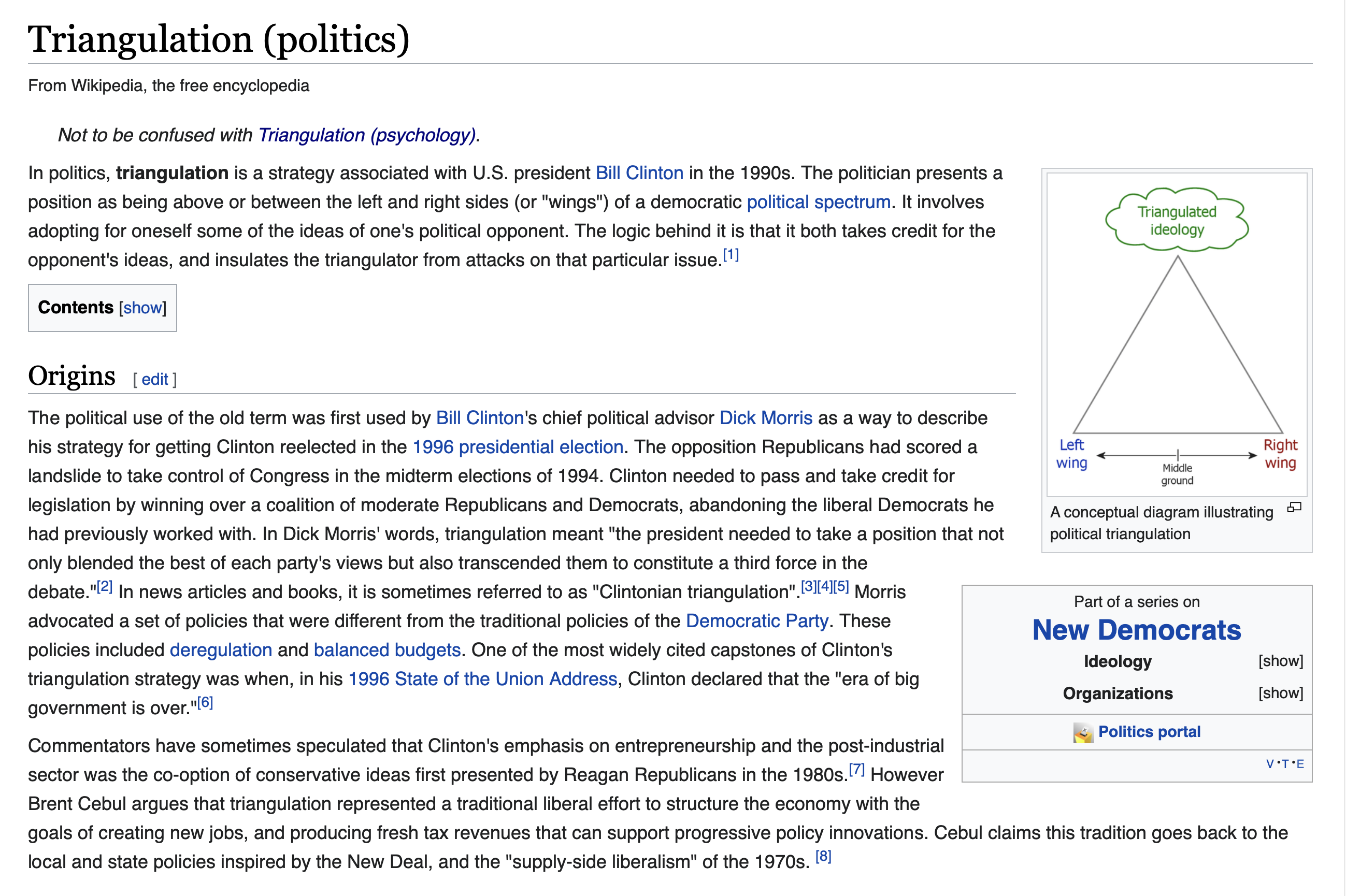
Task: Jump to citation reference [6]
Action: pos(205,703)
